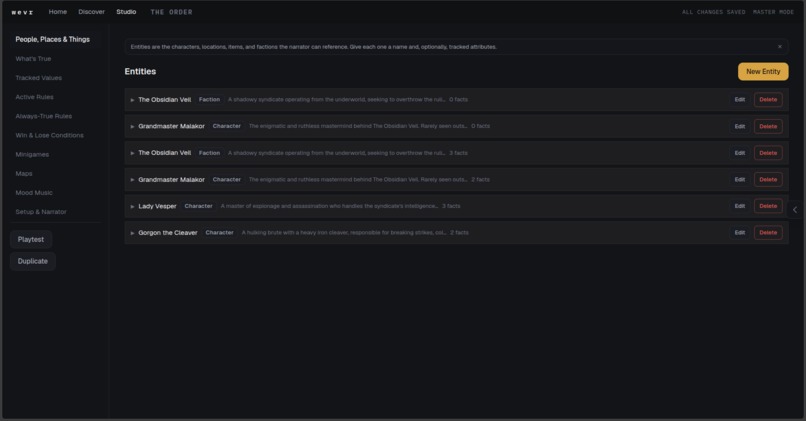Viewport: 806px width, 421px height.
Task: Dismiss the entities info banner
Action: tap(779, 47)
